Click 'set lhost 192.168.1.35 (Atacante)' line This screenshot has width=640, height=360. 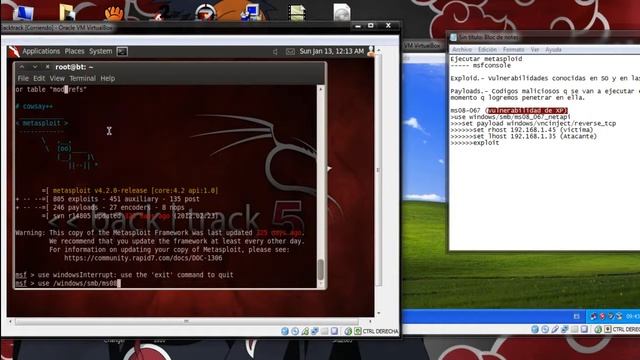point(523,136)
